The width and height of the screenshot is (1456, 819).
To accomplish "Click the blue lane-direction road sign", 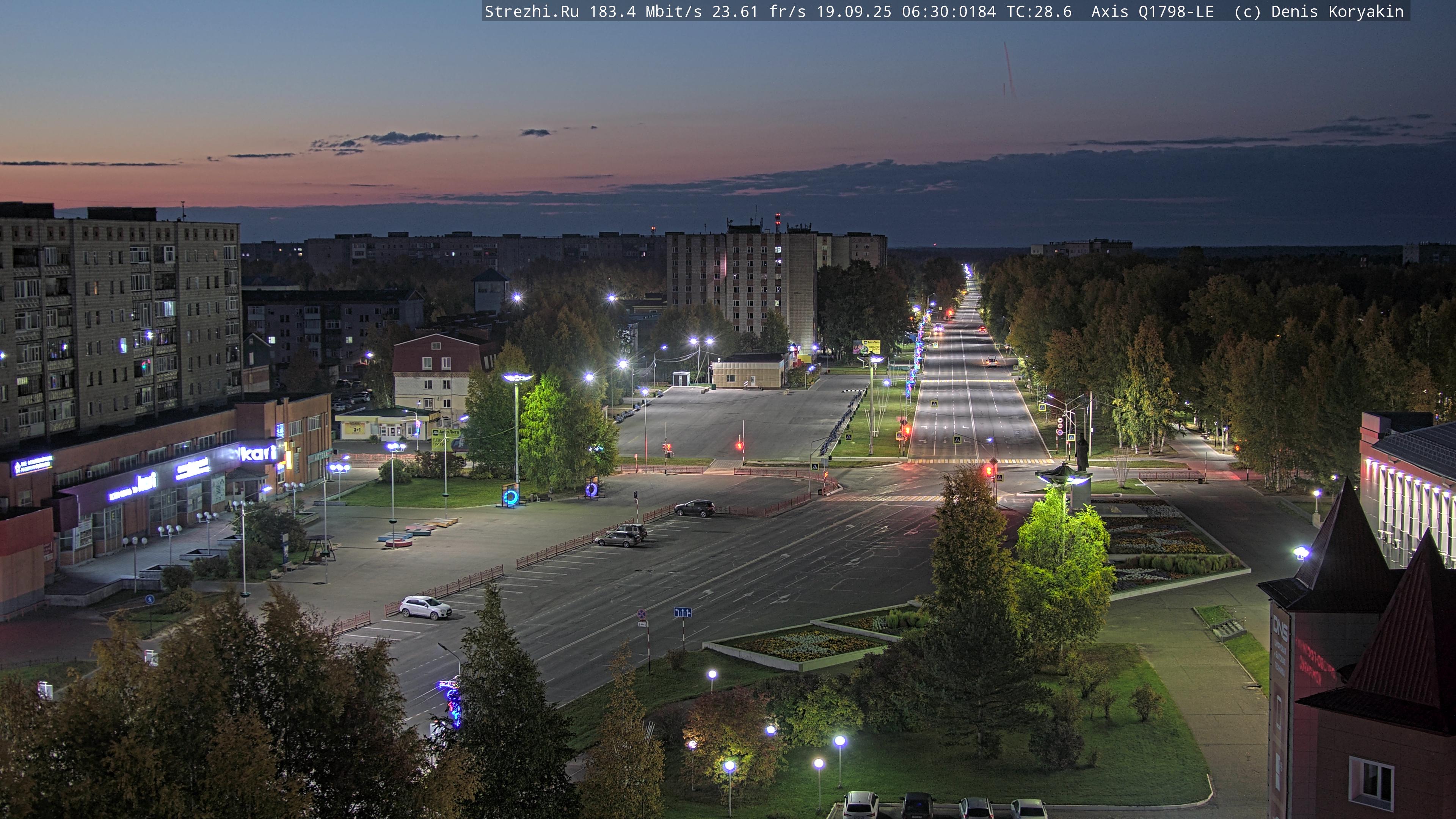I will click(682, 612).
